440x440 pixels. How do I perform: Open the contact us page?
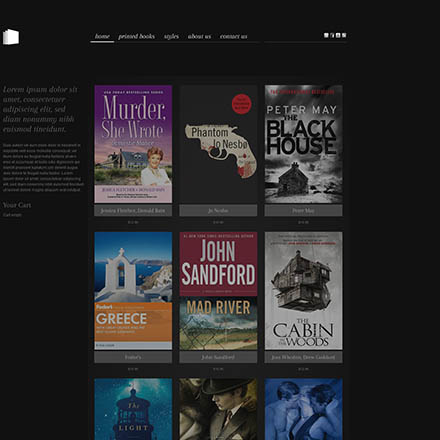(233, 36)
